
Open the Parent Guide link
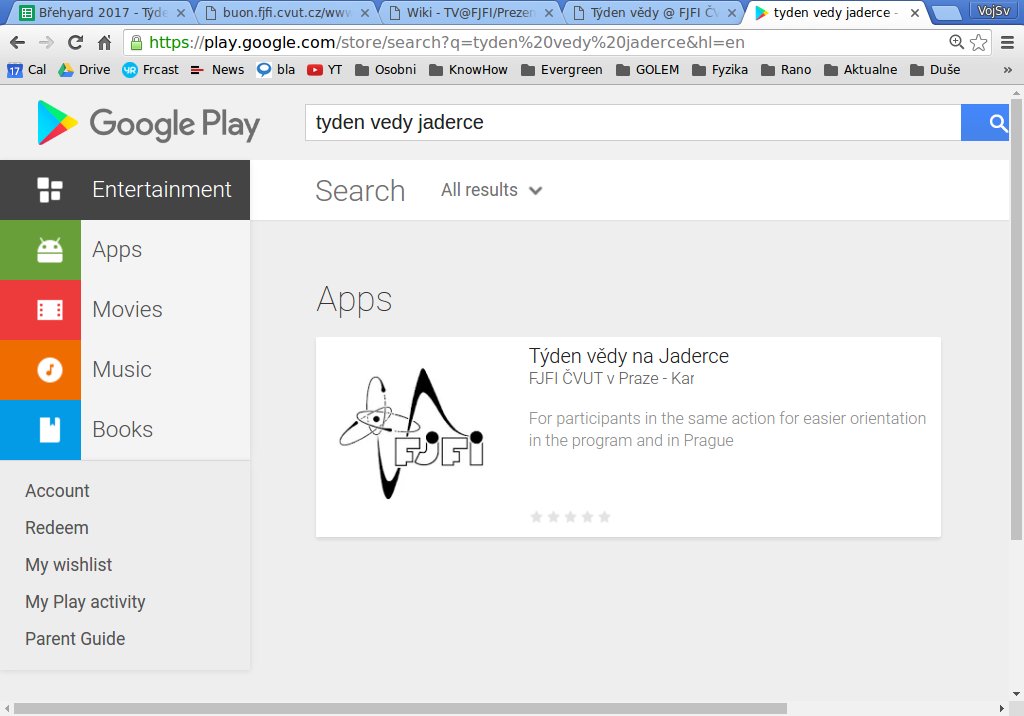[75, 639]
